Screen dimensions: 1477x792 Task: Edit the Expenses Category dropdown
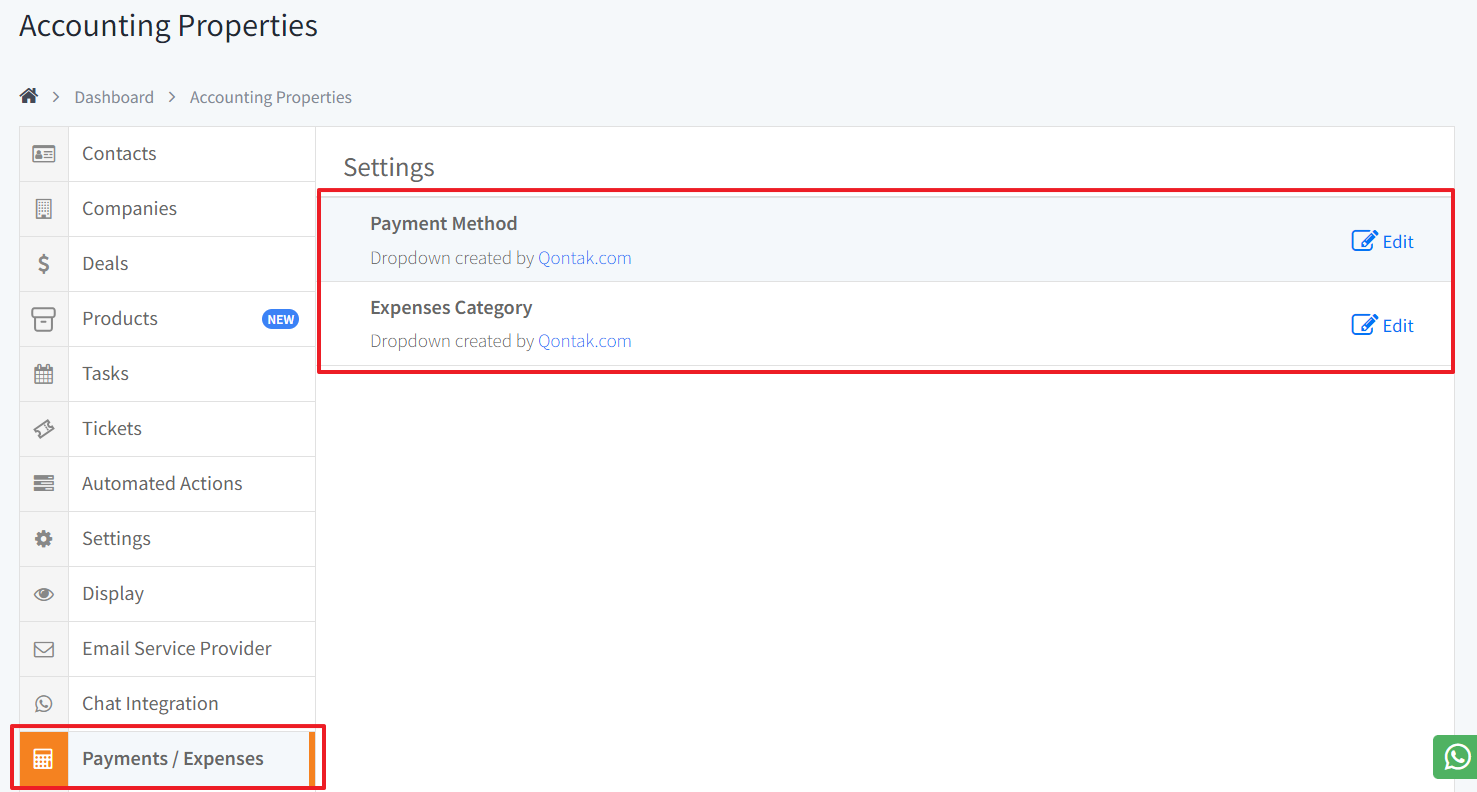tap(1382, 324)
